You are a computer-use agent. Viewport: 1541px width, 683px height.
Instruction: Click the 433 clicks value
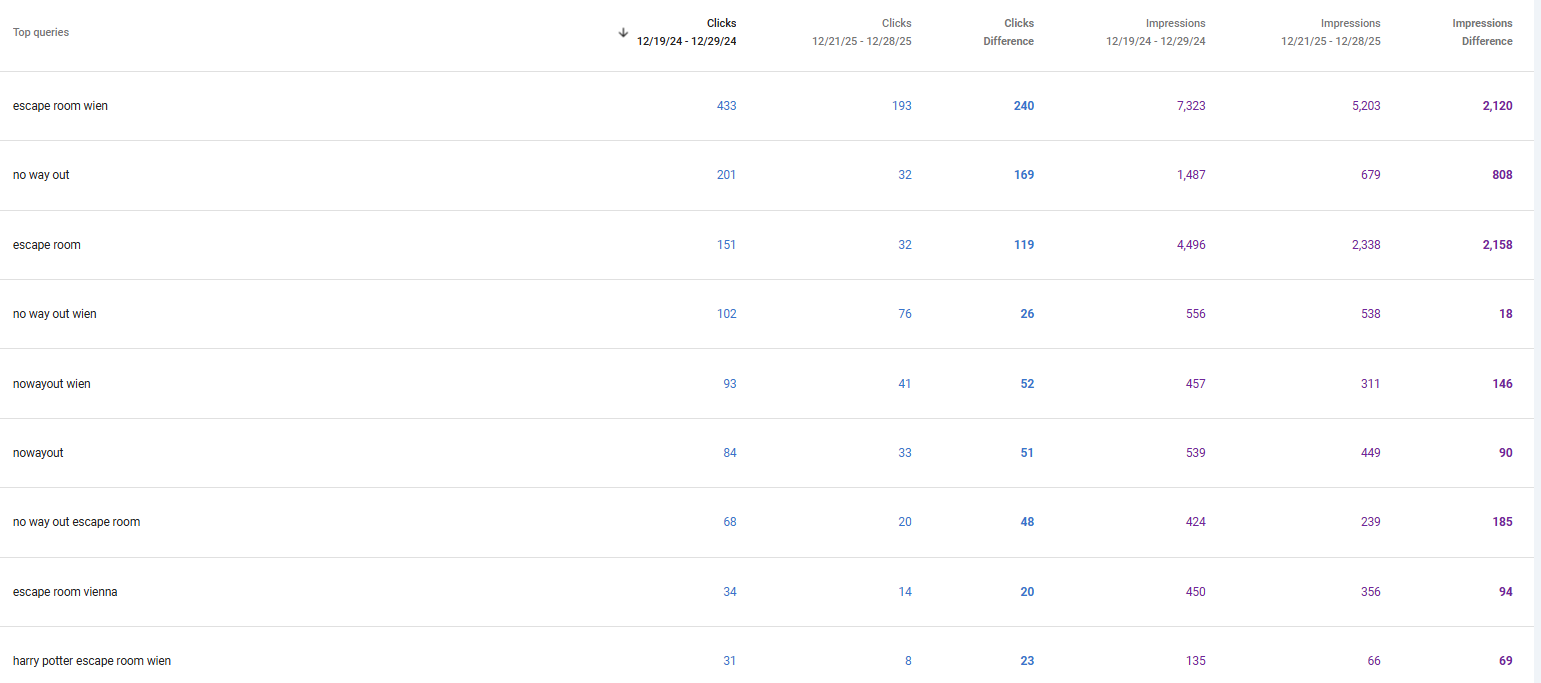[726, 106]
